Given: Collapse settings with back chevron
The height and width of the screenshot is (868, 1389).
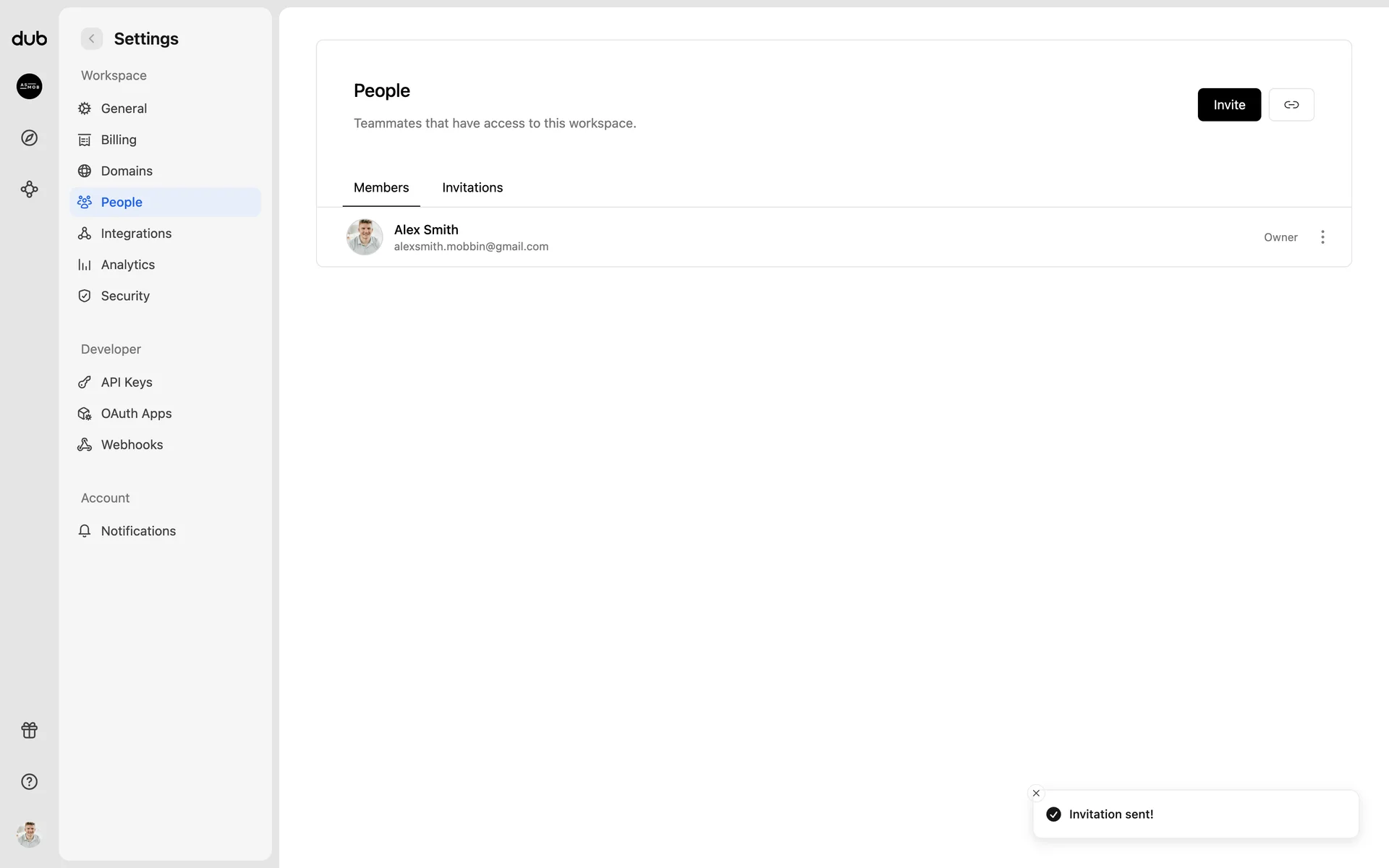Looking at the screenshot, I should [x=92, y=39].
